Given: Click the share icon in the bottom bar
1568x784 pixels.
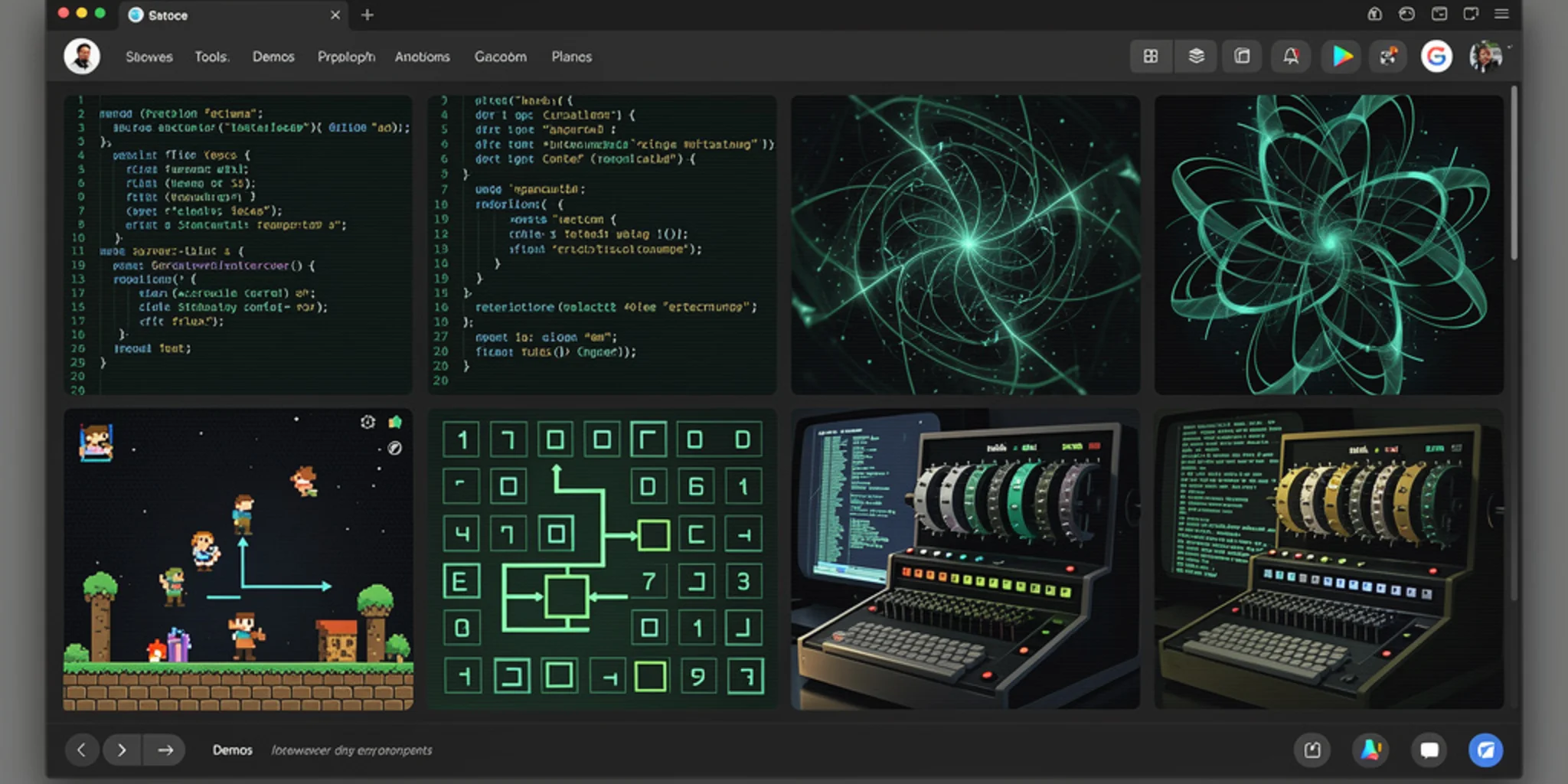Looking at the screenshot, I should click(1312, 750).
